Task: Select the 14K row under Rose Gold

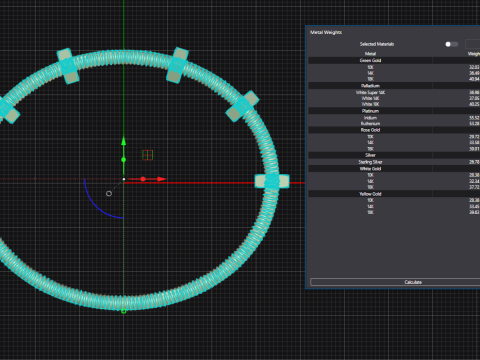Action: coord(394,143)
